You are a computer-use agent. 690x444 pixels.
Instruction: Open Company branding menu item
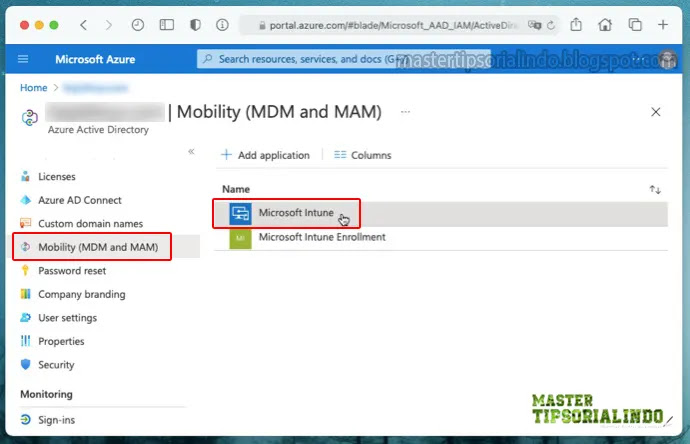(81, 294)
